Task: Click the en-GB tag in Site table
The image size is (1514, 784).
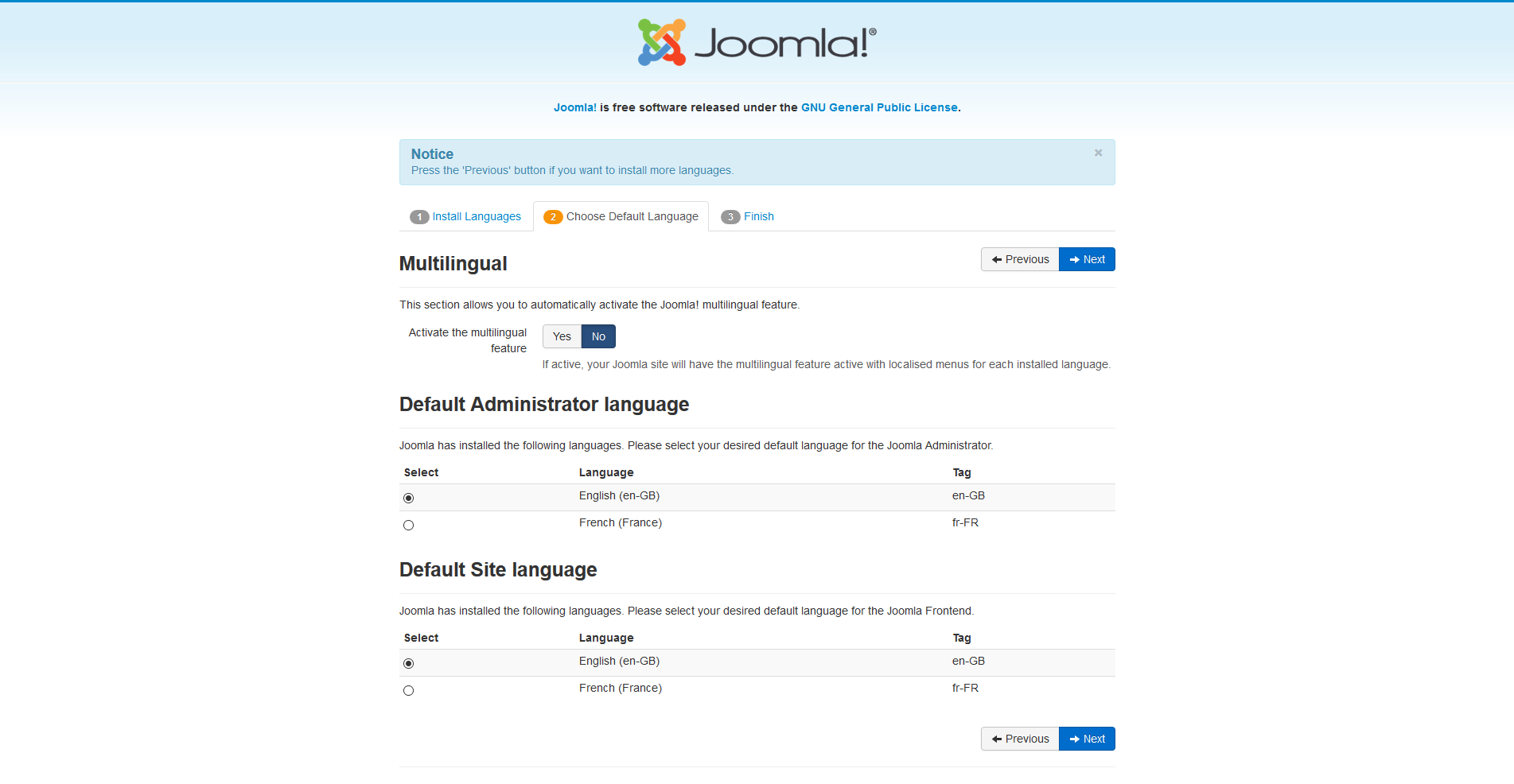Action: (968, 661)
